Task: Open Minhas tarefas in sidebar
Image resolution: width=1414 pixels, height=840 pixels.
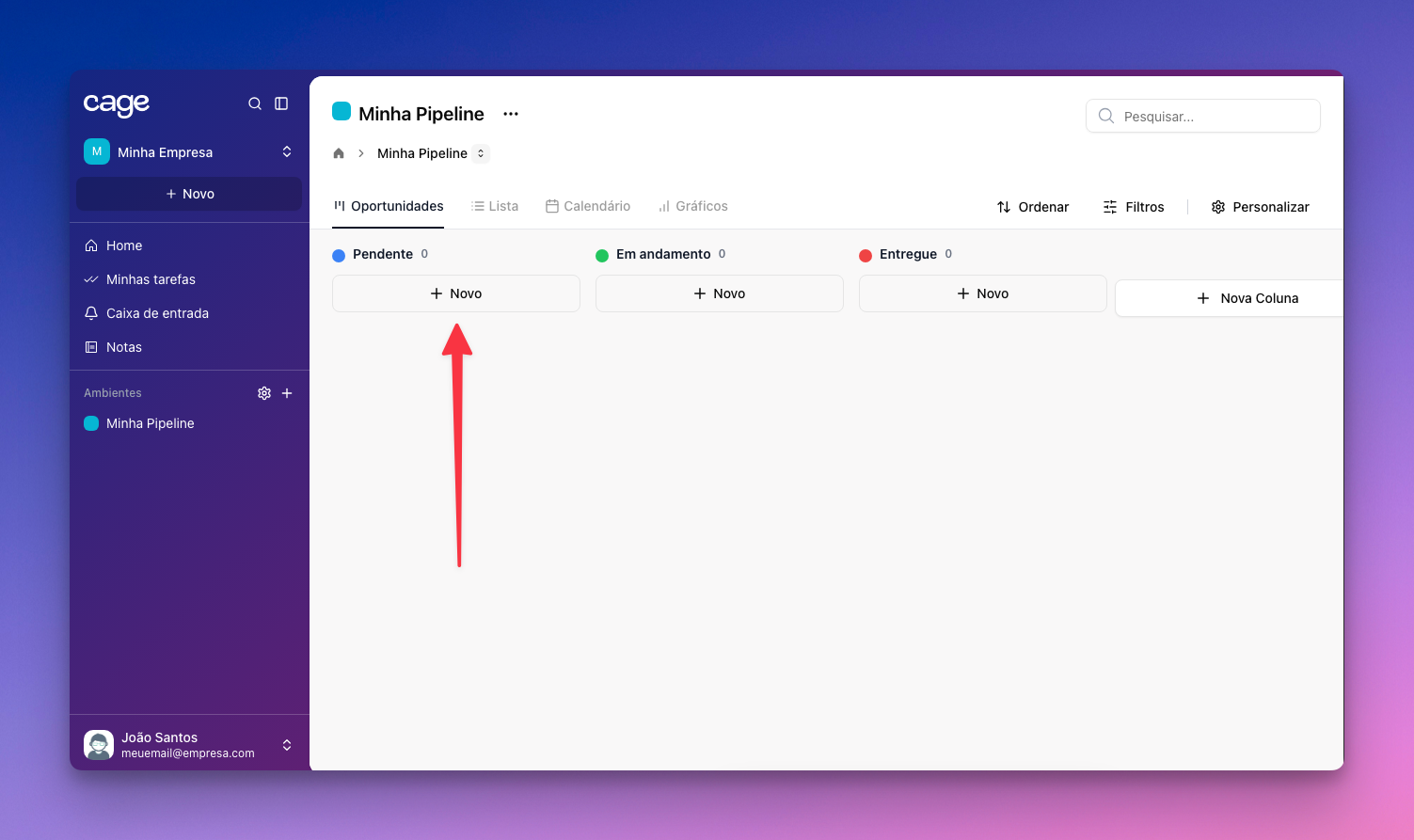Action: pyautogui.click(x=151, y=279)
